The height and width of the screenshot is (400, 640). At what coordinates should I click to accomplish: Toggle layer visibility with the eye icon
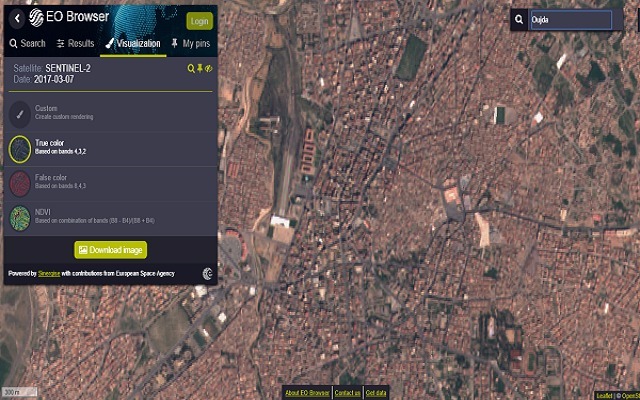click(210, 68)
